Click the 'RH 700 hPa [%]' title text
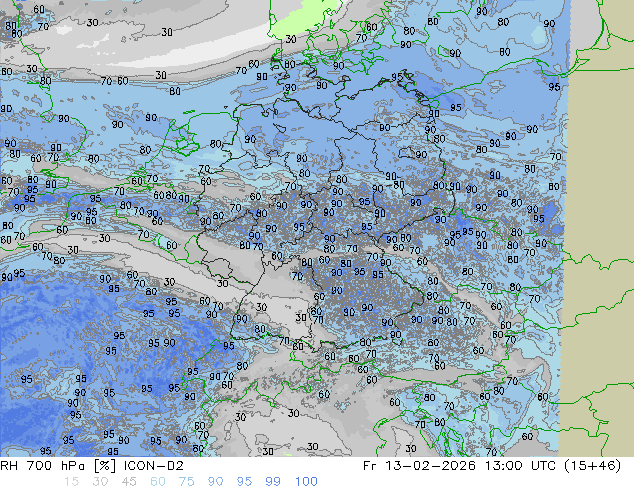634x490 pixels. 59,465
